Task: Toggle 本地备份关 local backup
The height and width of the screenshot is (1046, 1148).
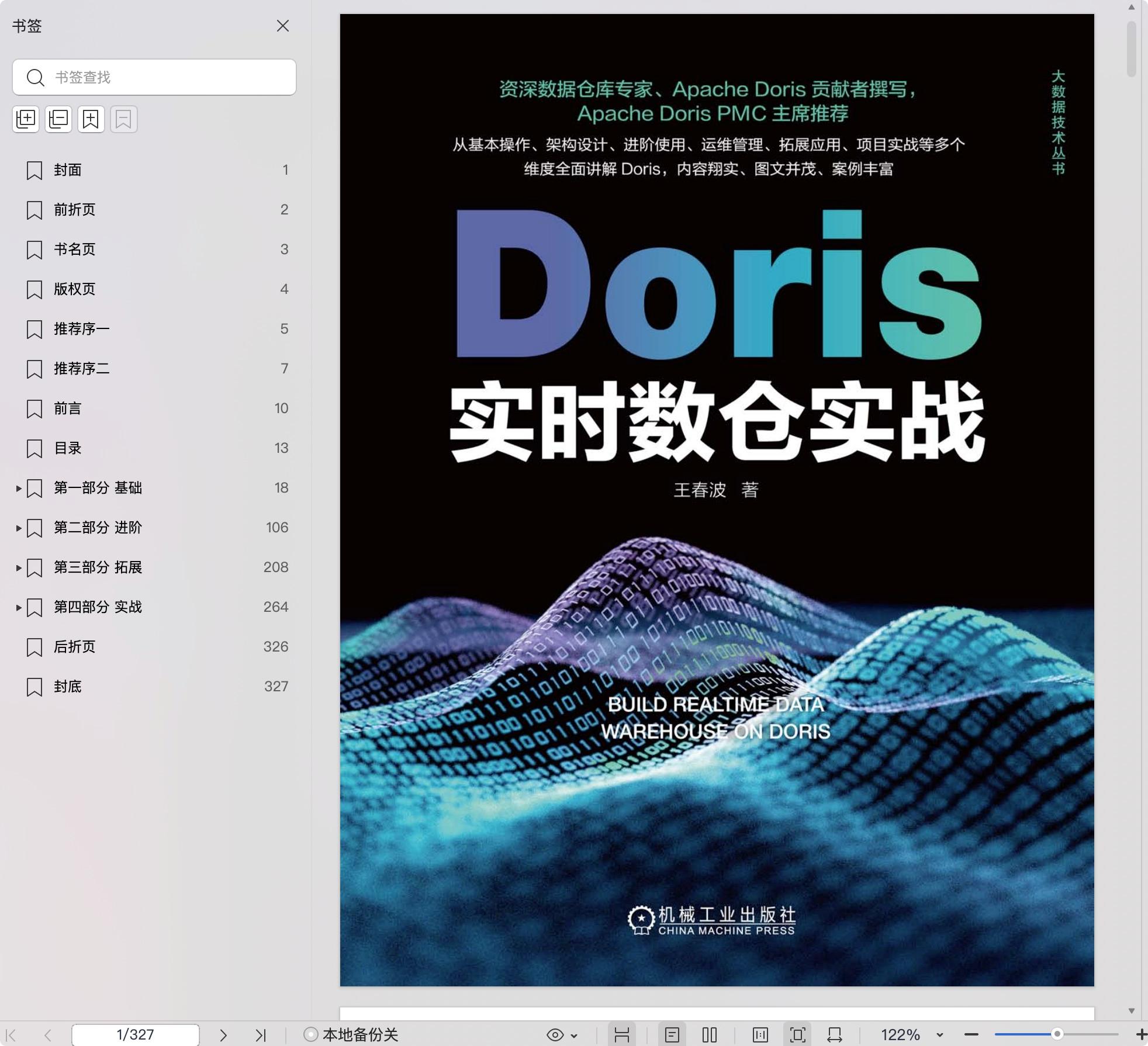Action: pos(351,1035)
